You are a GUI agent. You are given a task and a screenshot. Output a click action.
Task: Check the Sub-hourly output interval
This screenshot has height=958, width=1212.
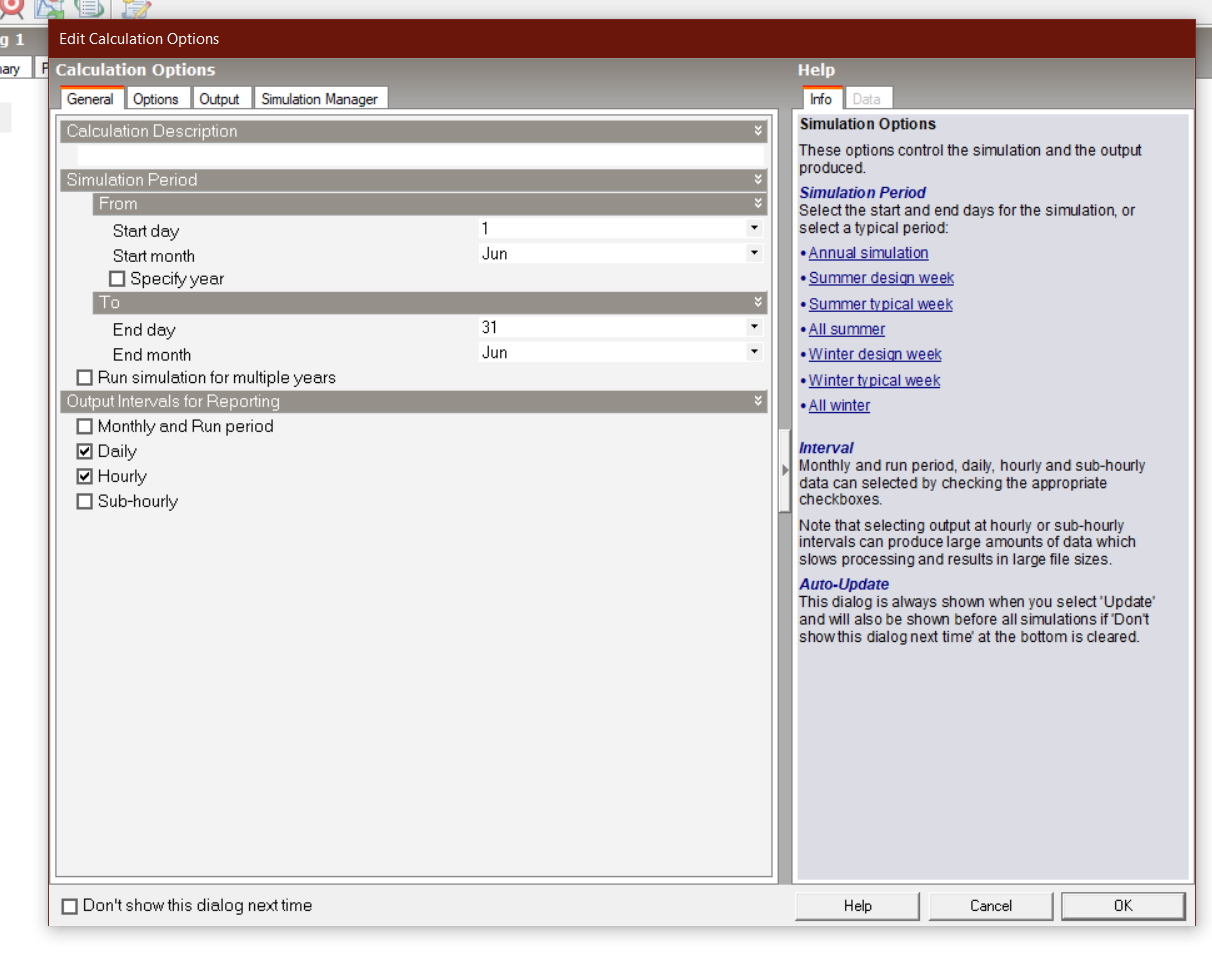coord(85,502)
